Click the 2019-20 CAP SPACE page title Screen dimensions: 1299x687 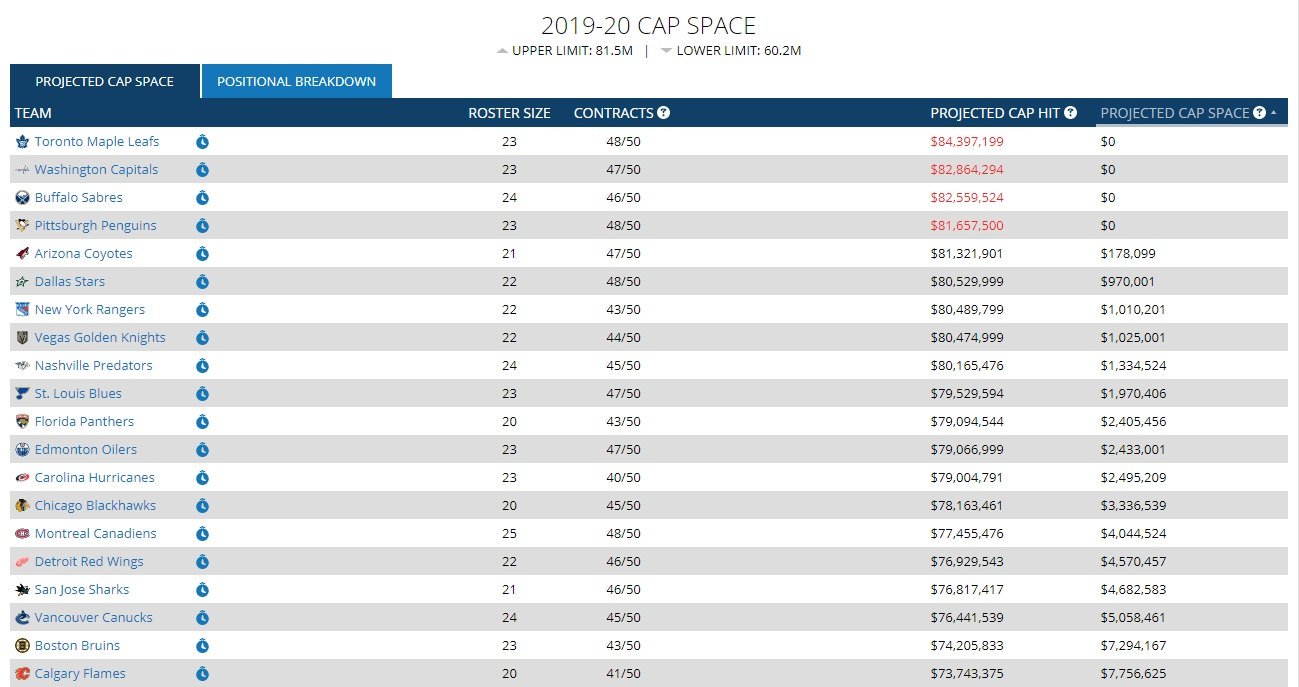click(x=649, y=25)
